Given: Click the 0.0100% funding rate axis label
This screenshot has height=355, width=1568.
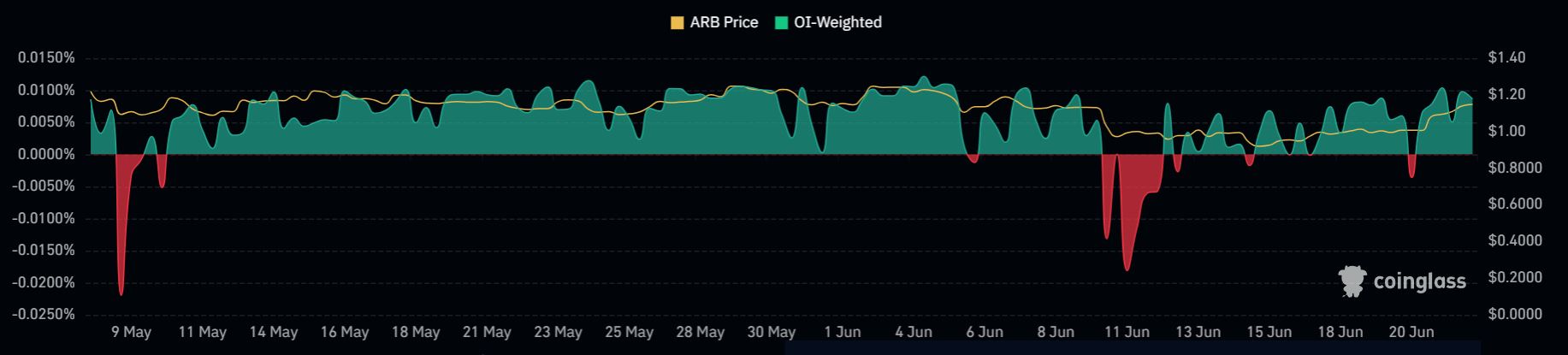Looking at the screenshot, I should pyautogui.click(x=47, y=91).
